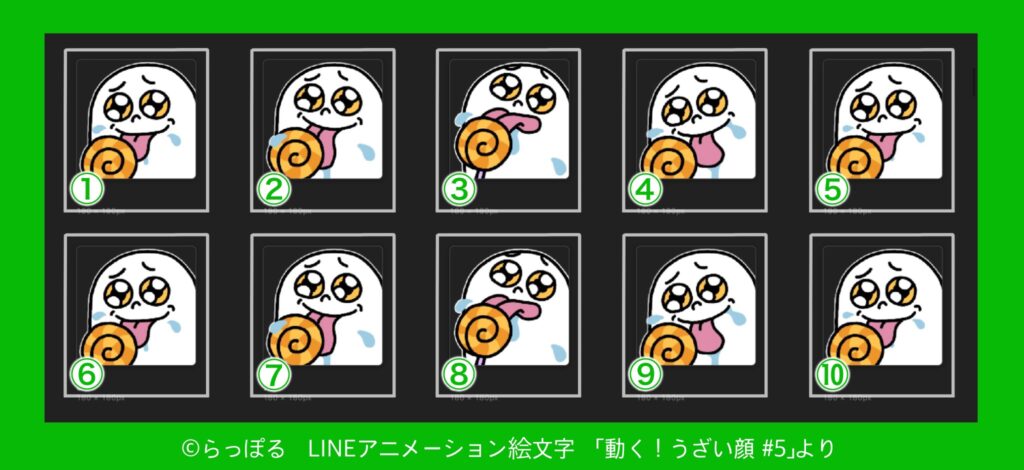Click the LINE animation emoji credit caption
The image size is (1024, 470).
(508, 449)
